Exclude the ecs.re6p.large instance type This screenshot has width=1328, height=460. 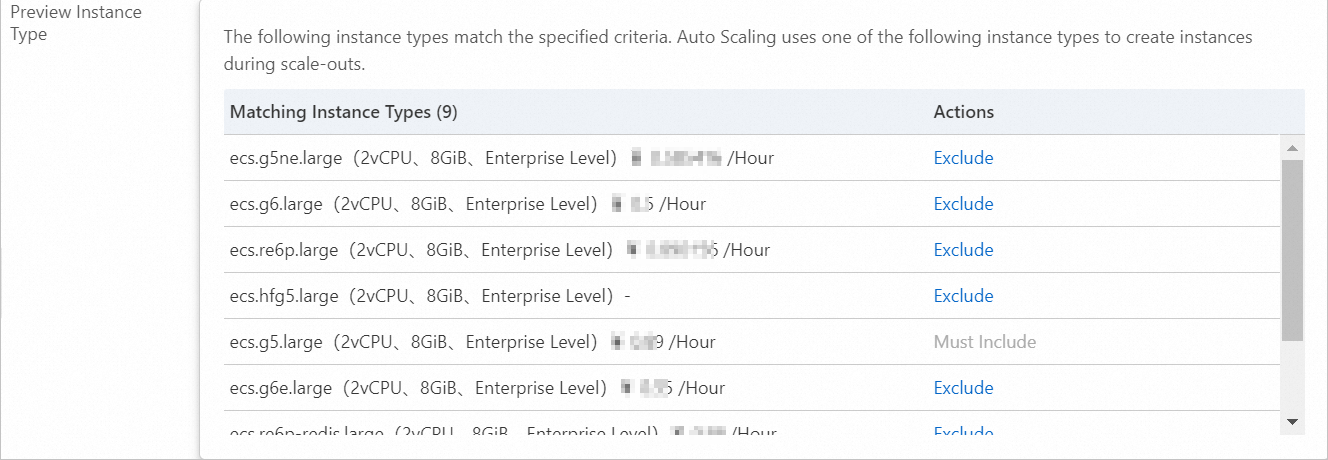[x=963, y=250]
